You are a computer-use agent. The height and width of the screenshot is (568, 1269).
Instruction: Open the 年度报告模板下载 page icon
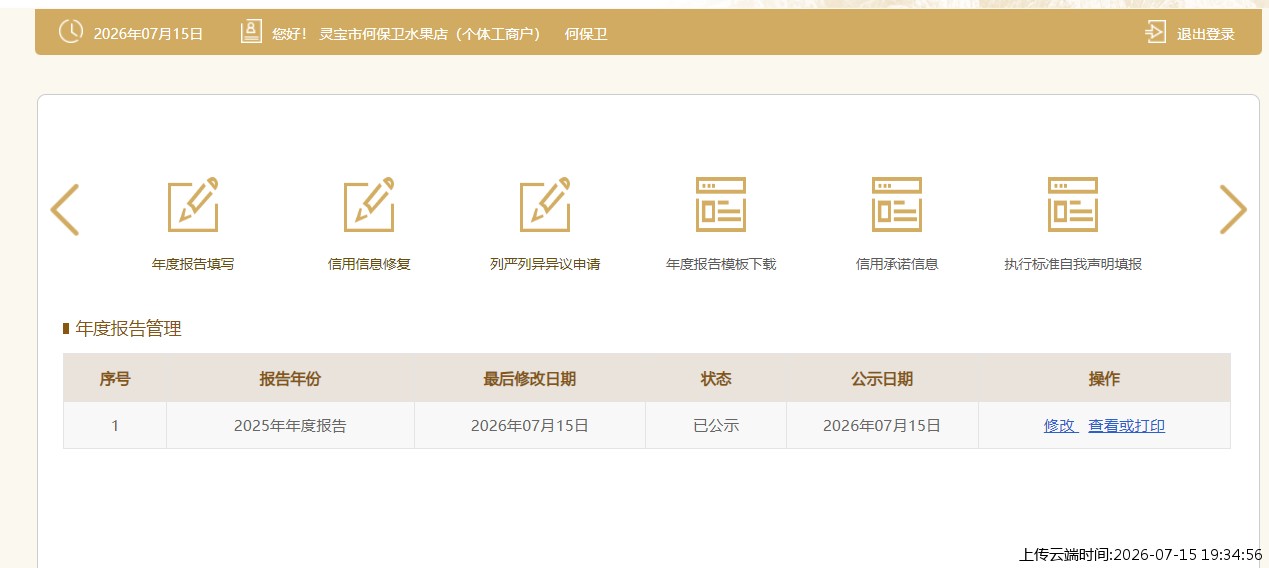(x=721, y=204)
